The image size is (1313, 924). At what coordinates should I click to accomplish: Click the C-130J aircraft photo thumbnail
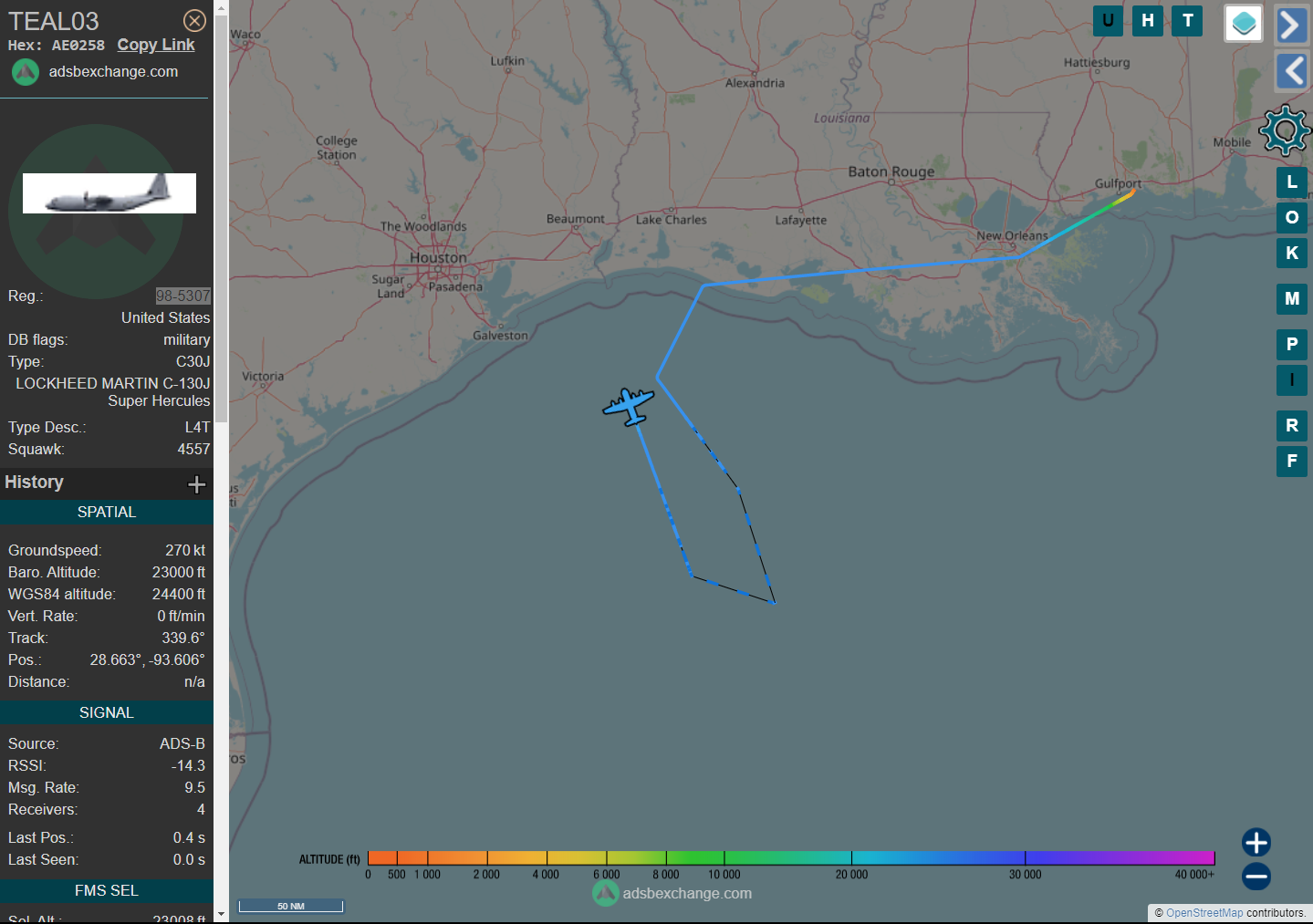tap(109, 193)
